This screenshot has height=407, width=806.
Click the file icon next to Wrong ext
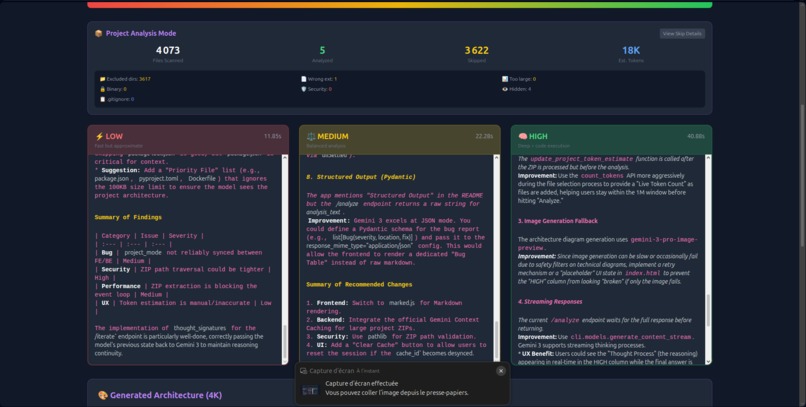[x=303, y=79]
